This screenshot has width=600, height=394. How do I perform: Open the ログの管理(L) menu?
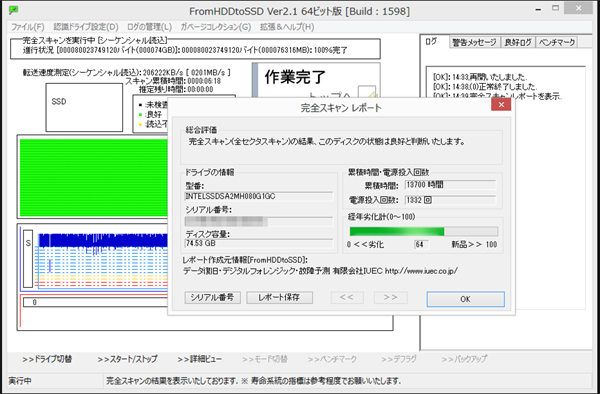150,27
